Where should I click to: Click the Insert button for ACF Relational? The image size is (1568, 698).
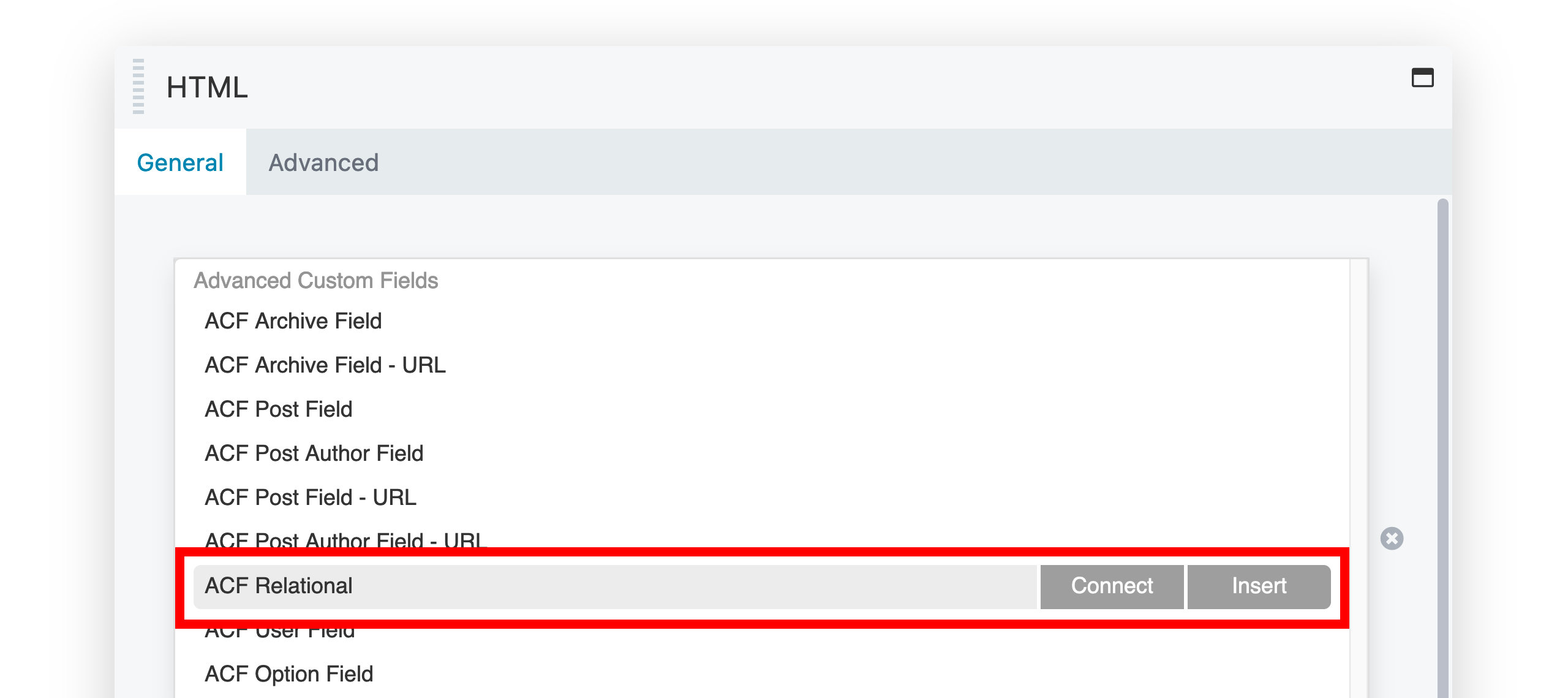pos(1258,586)
